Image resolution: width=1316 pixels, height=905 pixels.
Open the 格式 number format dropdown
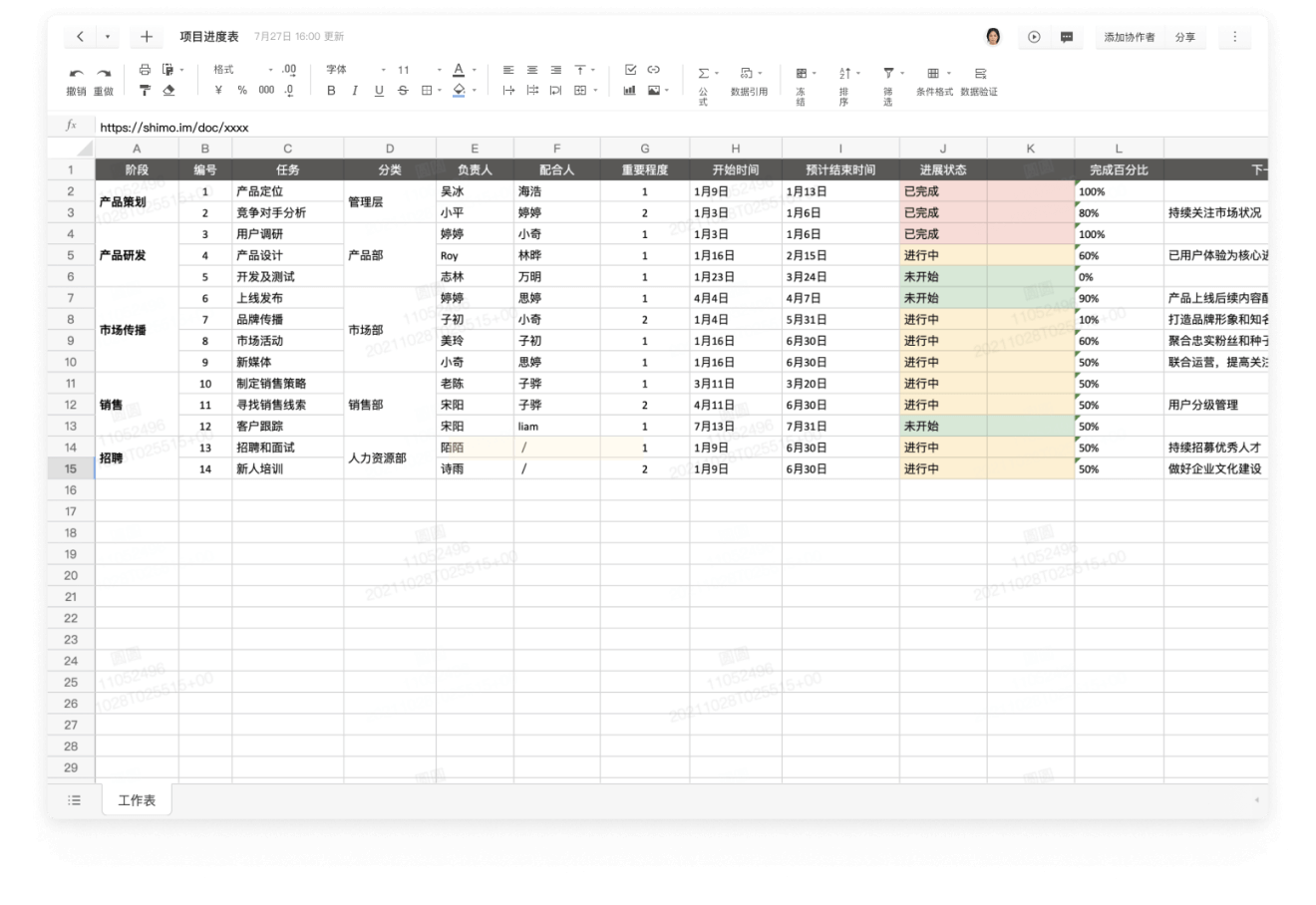[243, 70]
